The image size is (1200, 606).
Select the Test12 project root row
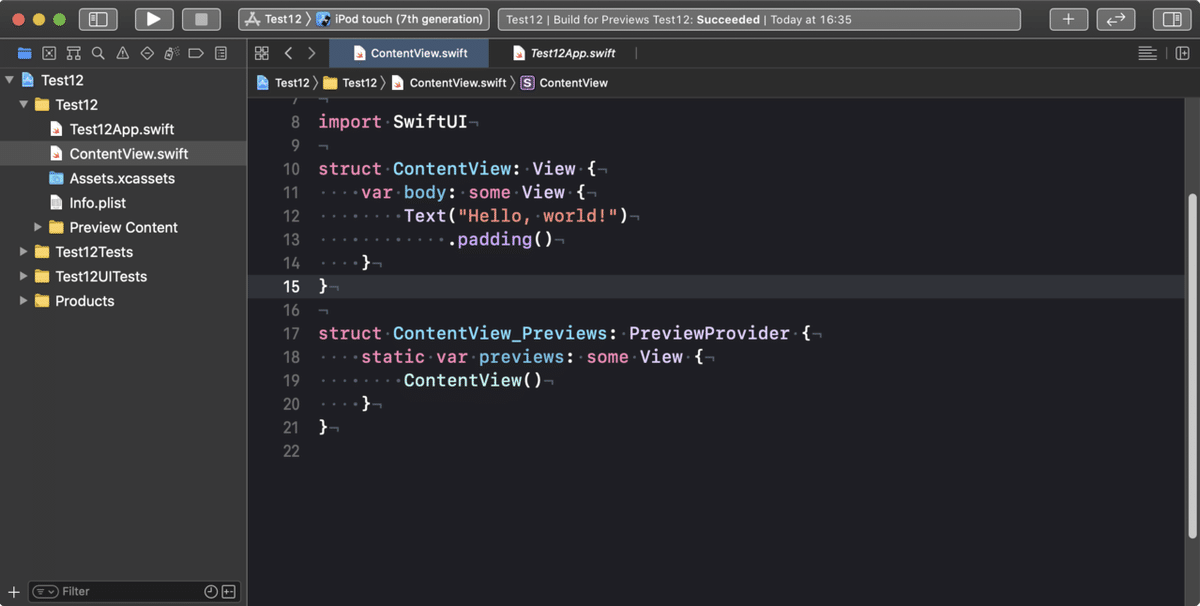(x=123, y=80)
